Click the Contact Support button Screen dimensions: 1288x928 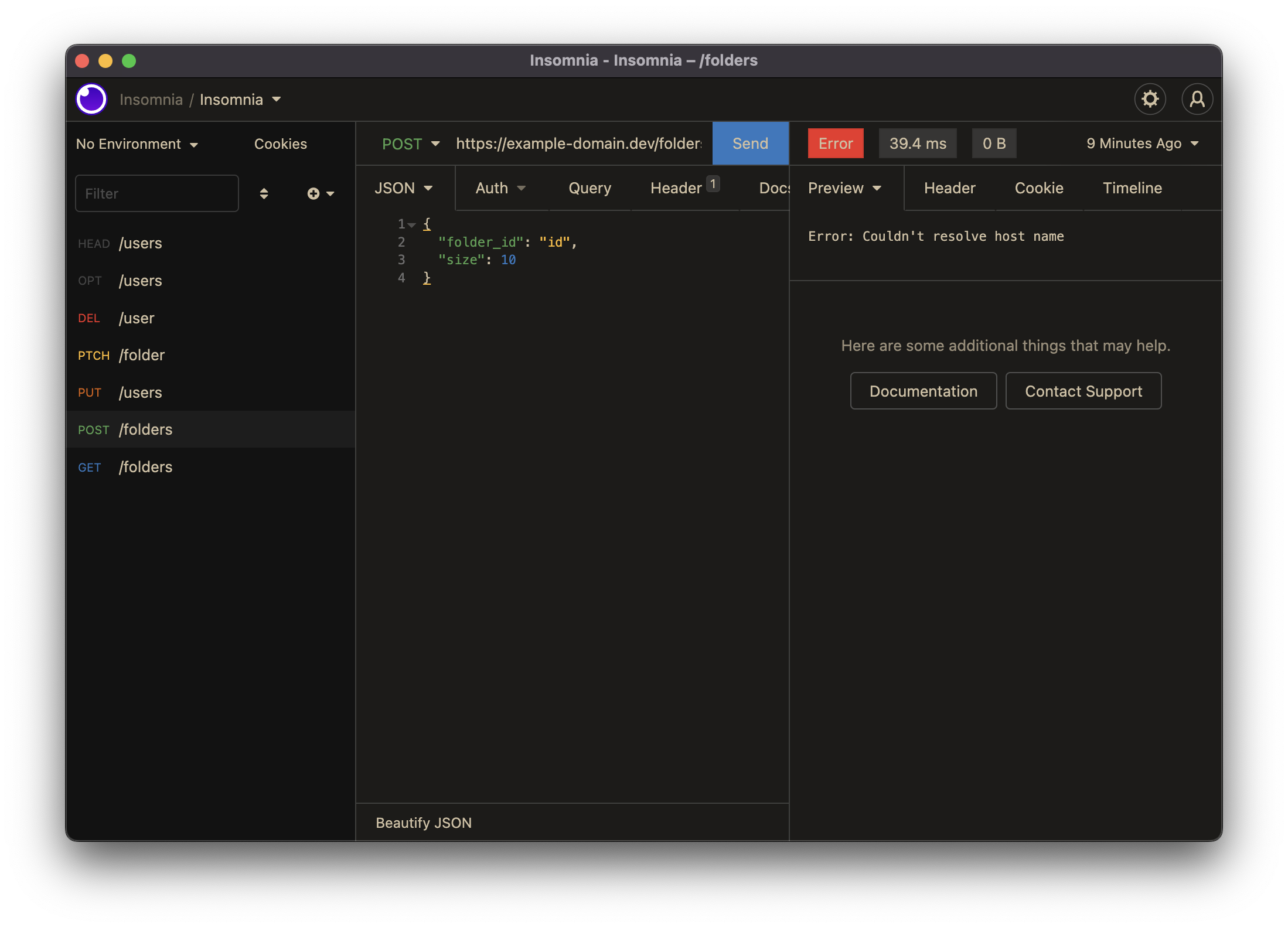tap(1083, 391)
